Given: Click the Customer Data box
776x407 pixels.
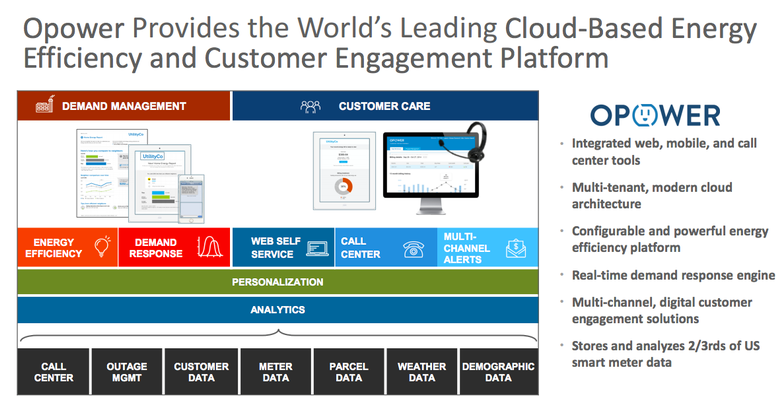Looking at the screenshot, I should (201, 372).
